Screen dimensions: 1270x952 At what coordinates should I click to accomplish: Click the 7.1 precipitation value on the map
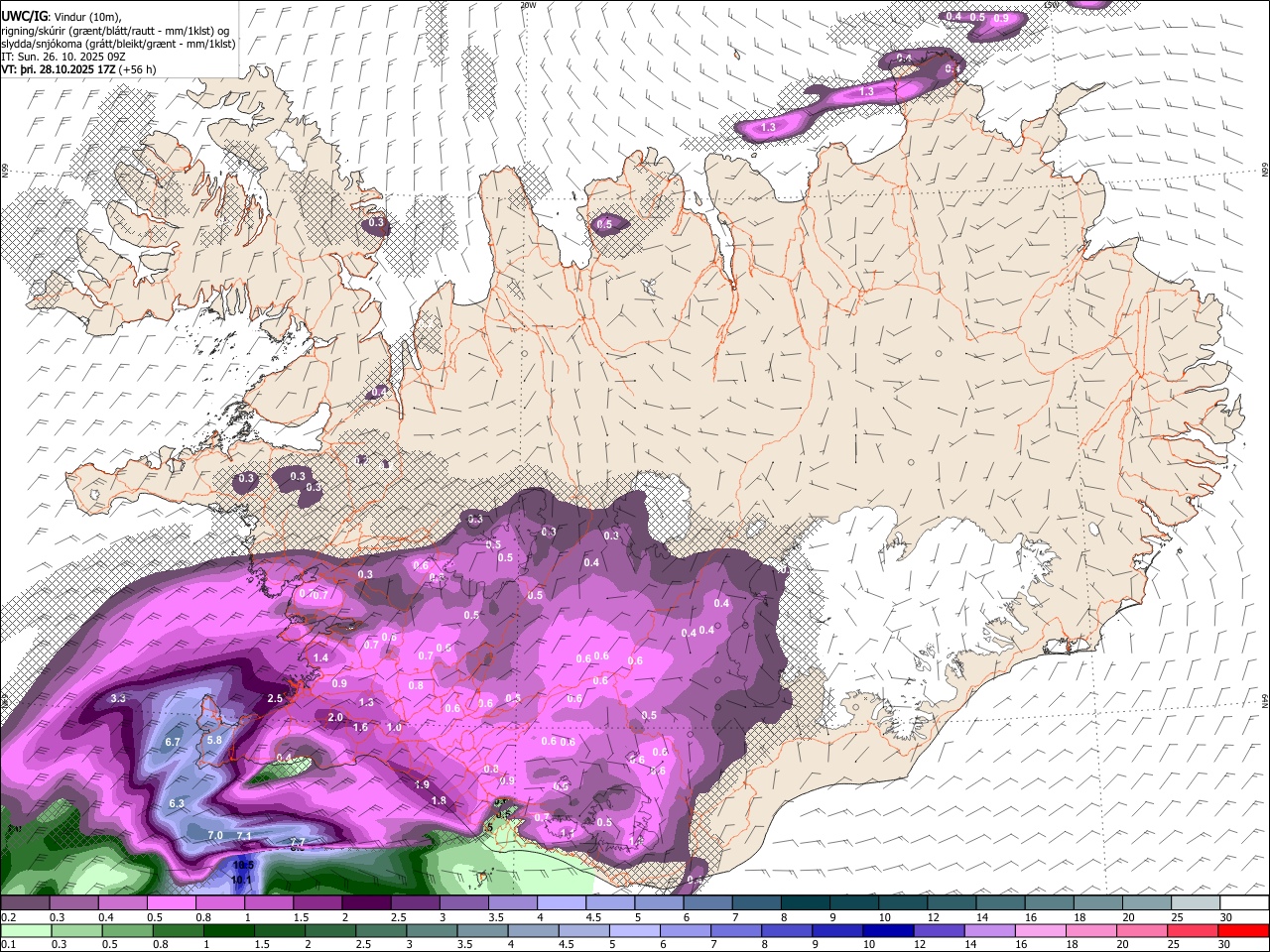pyautogui.click(x=244, y=837)
